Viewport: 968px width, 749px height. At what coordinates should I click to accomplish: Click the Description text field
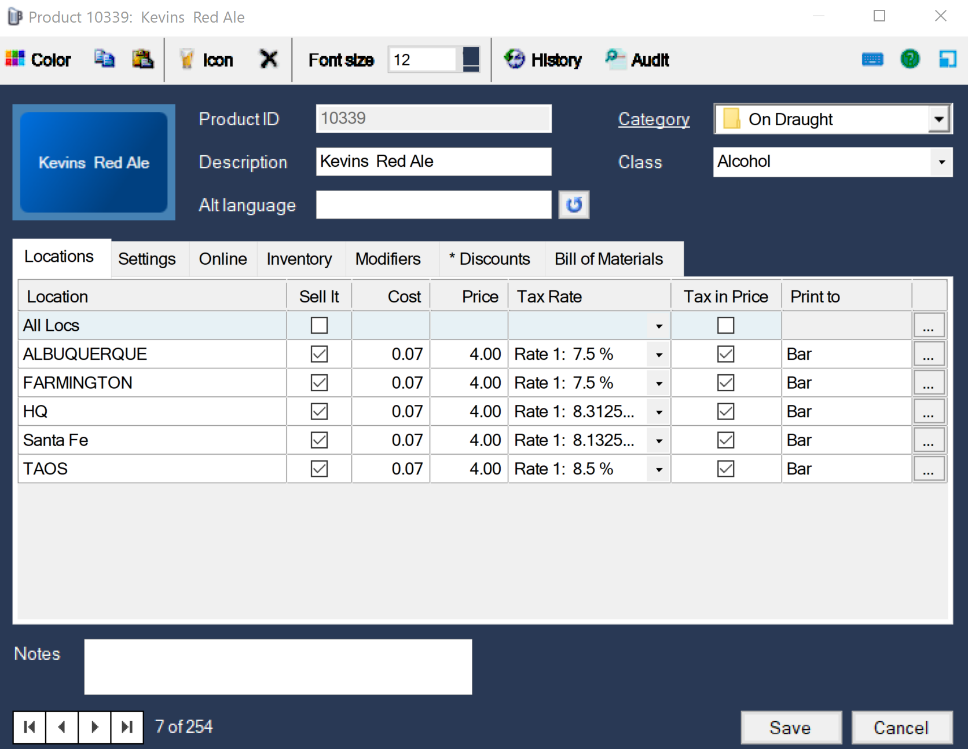point(433,162)
